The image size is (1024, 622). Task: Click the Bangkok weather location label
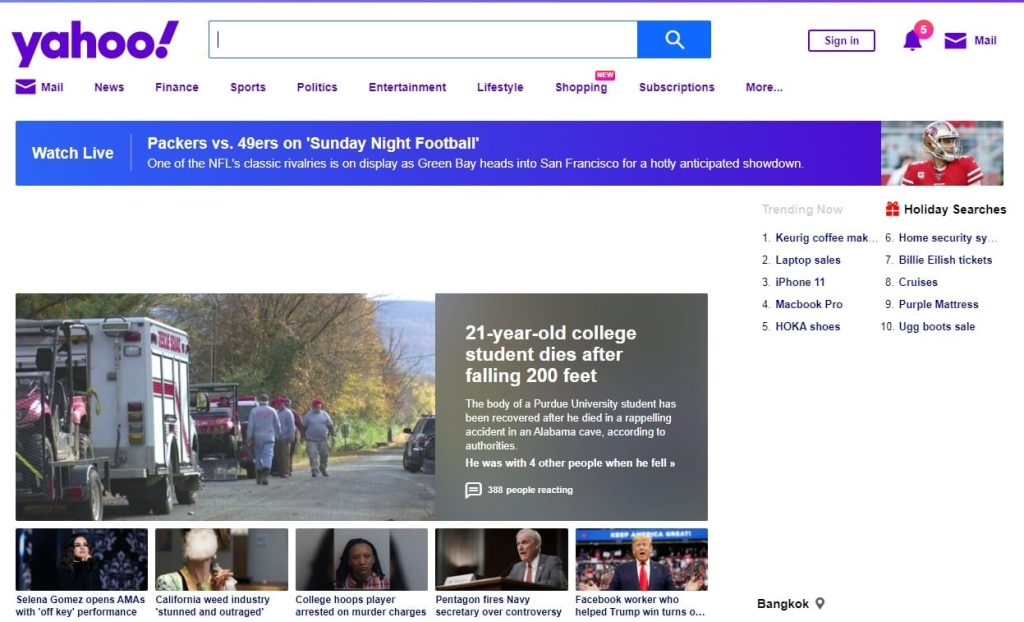tap(782, 604)
